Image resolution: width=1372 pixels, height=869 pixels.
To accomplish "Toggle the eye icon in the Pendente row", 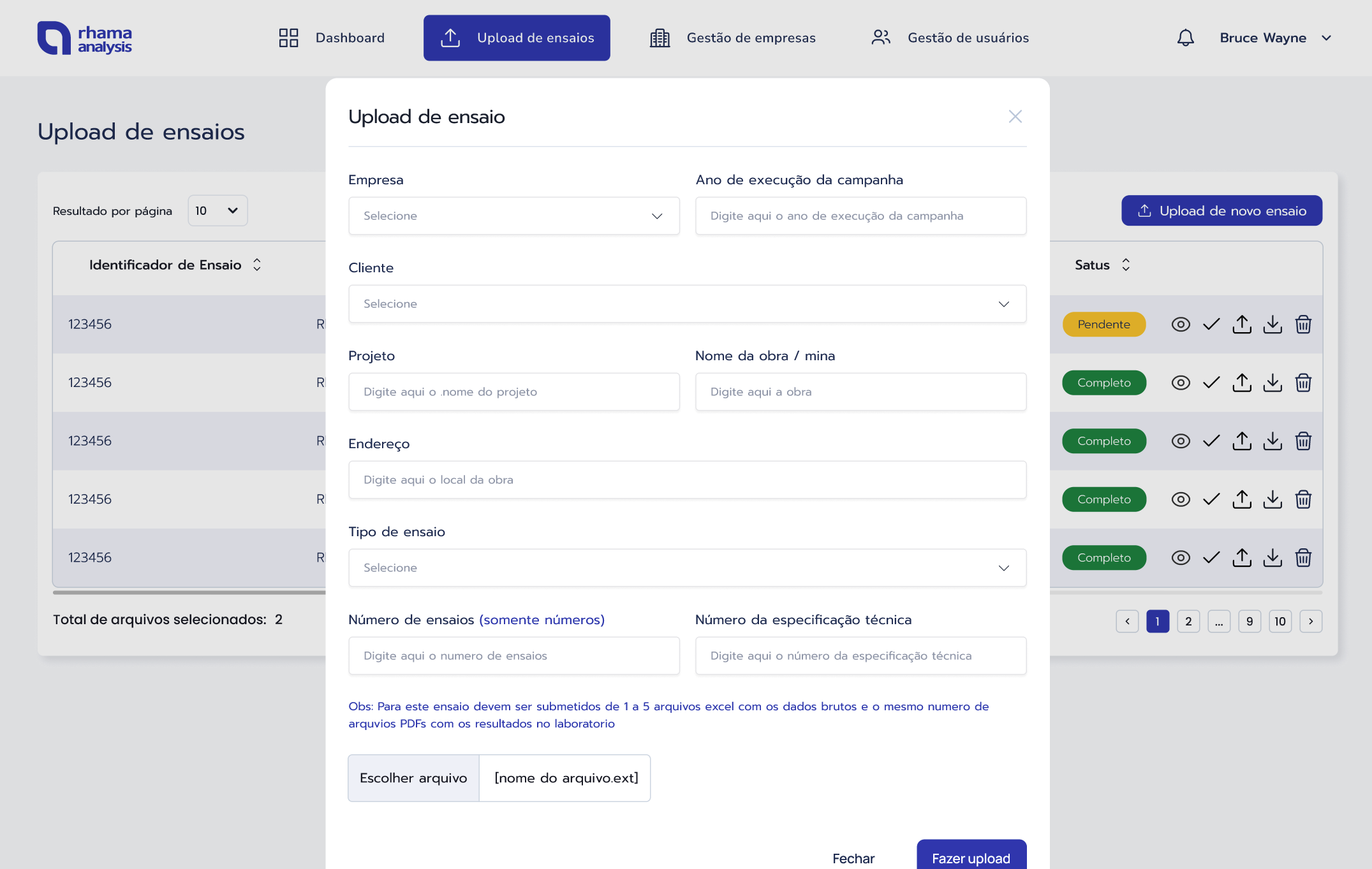I will [x=1181, y=325].
